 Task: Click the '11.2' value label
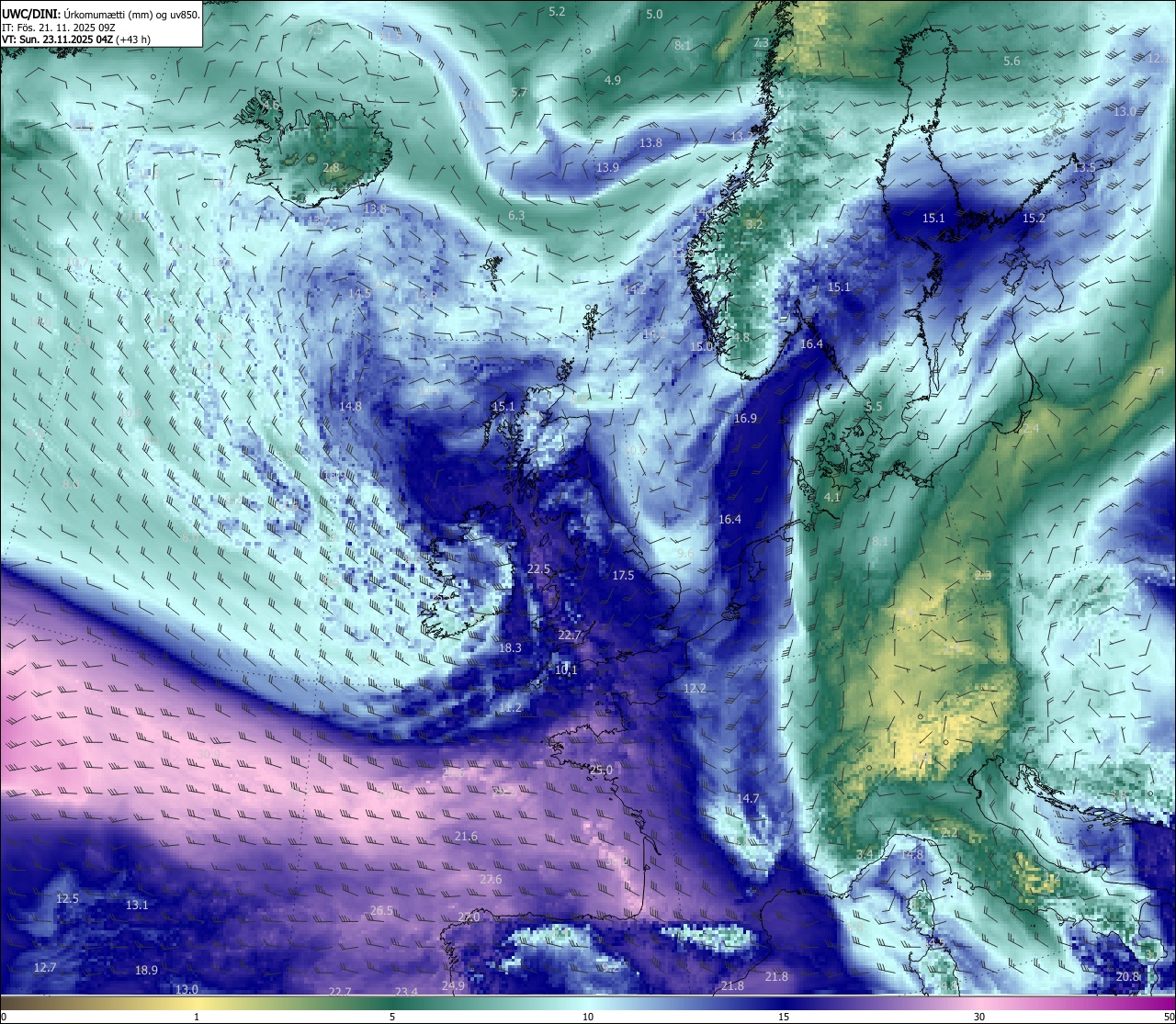(x=510, y=707)
